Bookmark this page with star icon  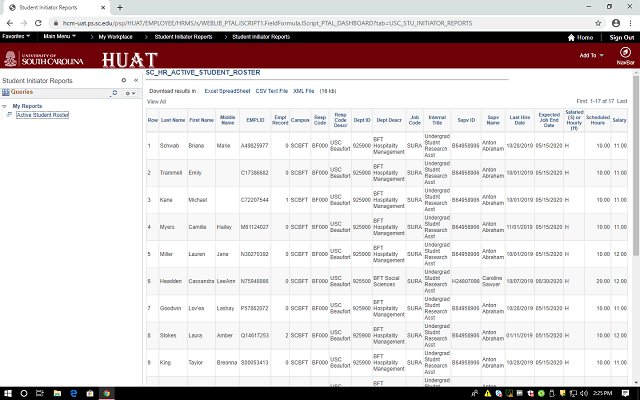point(598,23)
